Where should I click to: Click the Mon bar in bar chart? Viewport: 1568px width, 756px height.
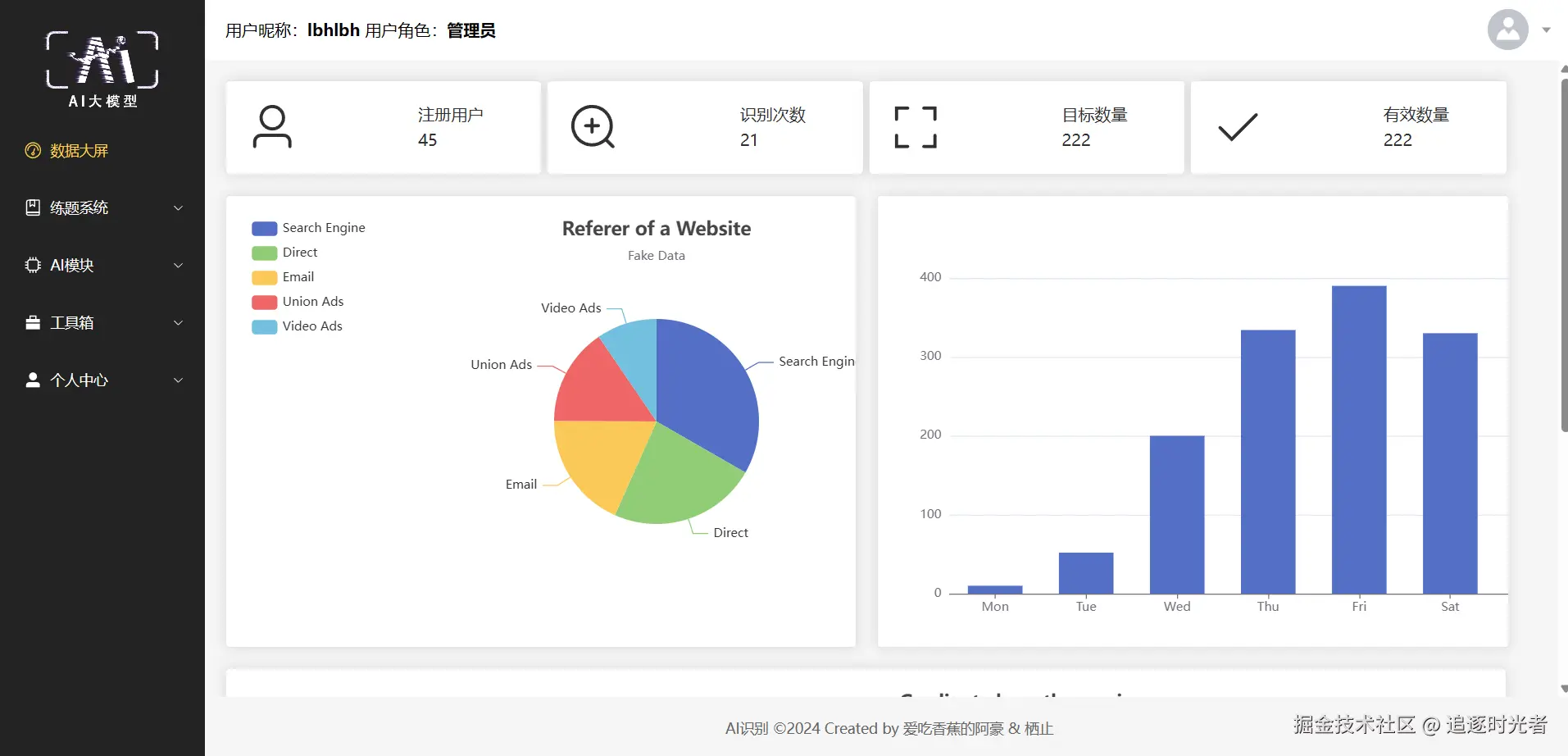tap(995, 590)
